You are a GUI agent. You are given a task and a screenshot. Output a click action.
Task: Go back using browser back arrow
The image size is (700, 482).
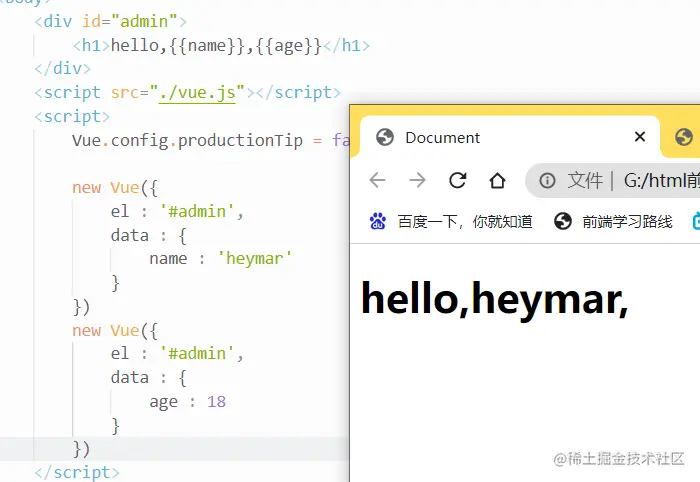pos(378,180)
